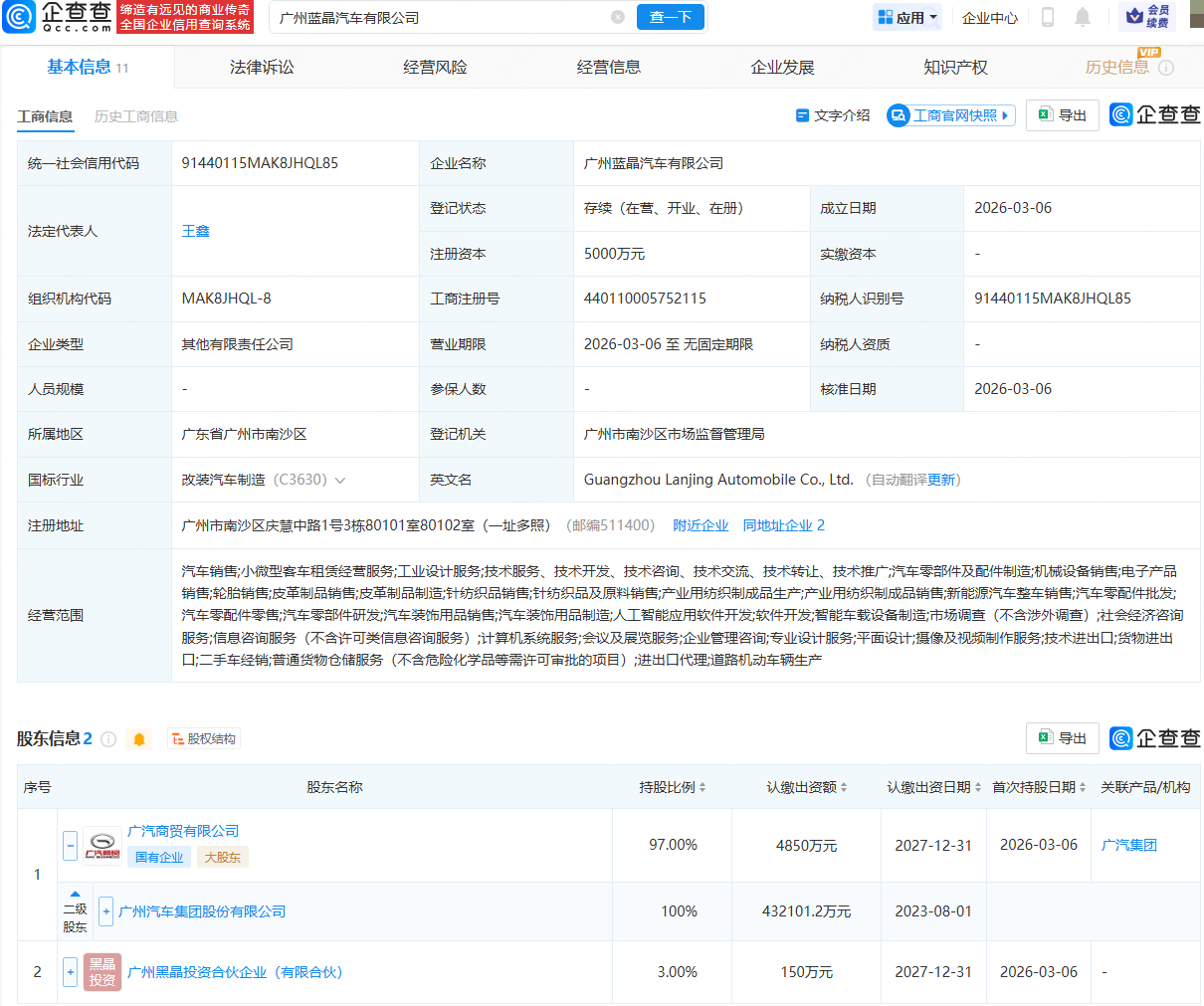
Task: Expand 广州黑晶投资合伙企业 shareholder details
Action: click(x=70, y=972)
